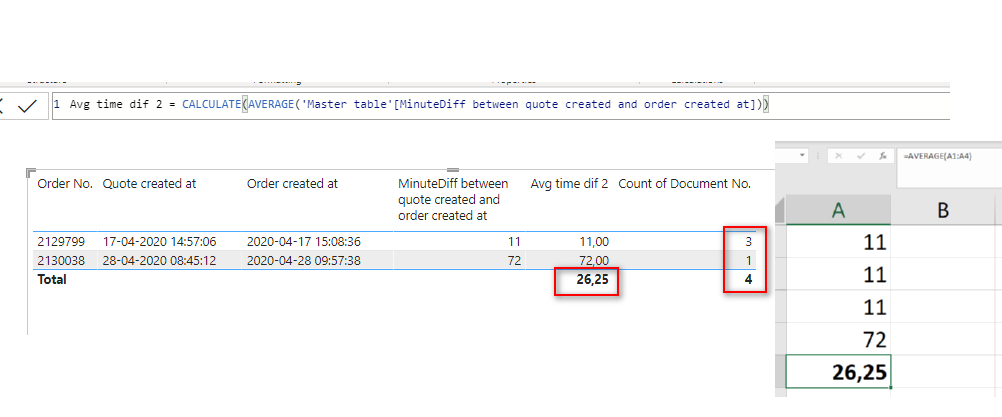Viewport: 1002px width, 417px height.
Task: Click the Excel insert function fx icon
Action: 883,156
